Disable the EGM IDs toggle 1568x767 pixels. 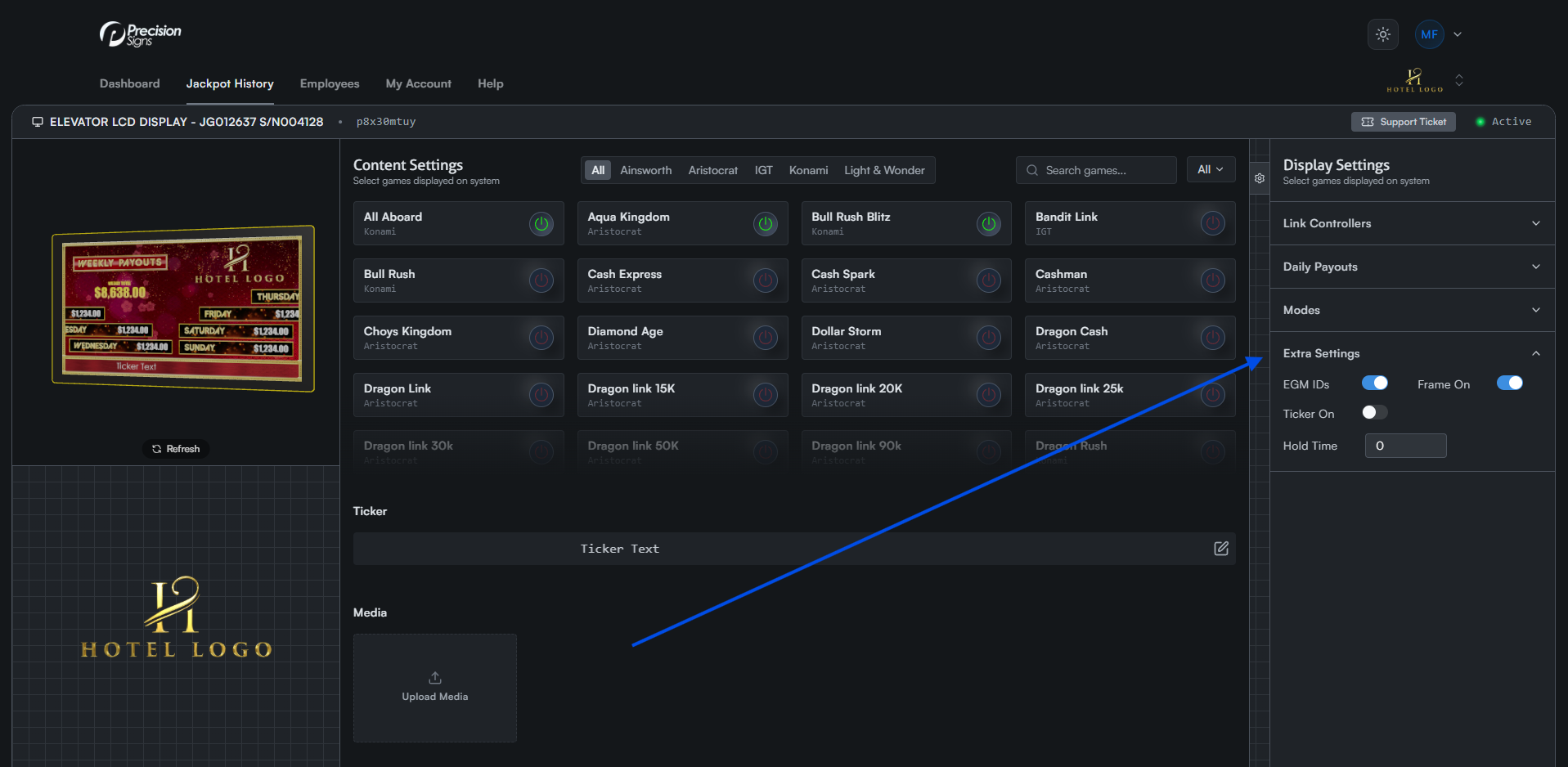click(1374, 383)
